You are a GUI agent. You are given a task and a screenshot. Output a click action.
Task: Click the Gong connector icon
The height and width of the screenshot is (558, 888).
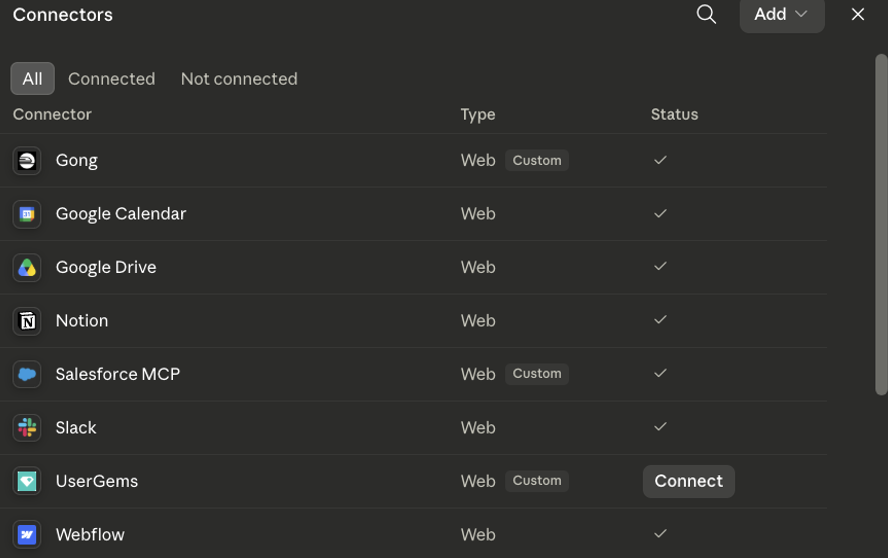27,160
